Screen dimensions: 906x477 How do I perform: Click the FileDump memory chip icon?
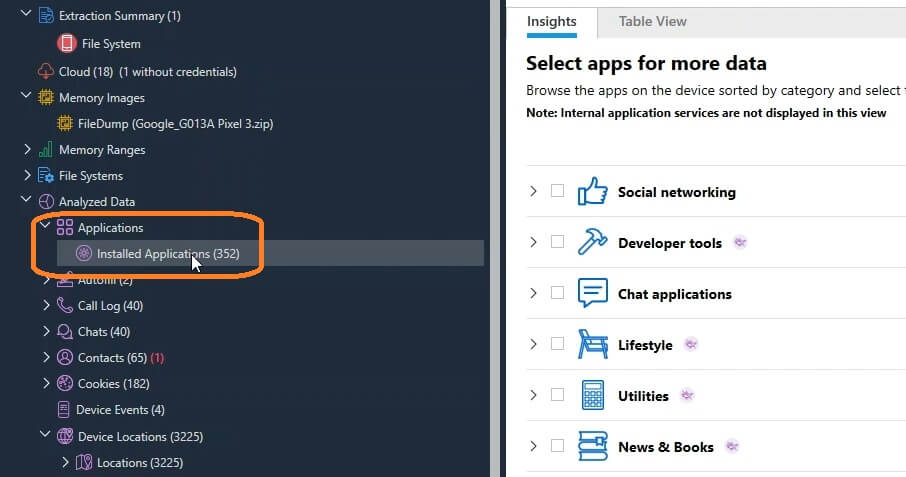click(66, 124)
